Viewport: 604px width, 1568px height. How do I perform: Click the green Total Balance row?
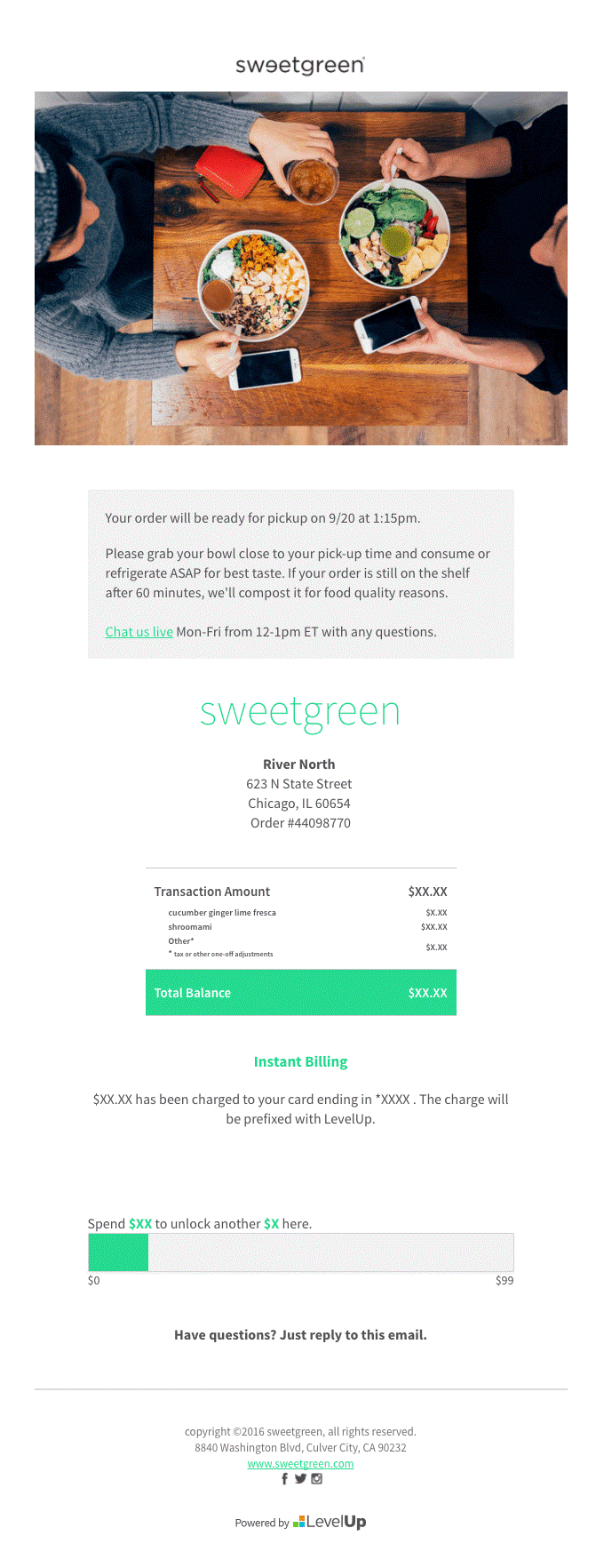(300, 993)
